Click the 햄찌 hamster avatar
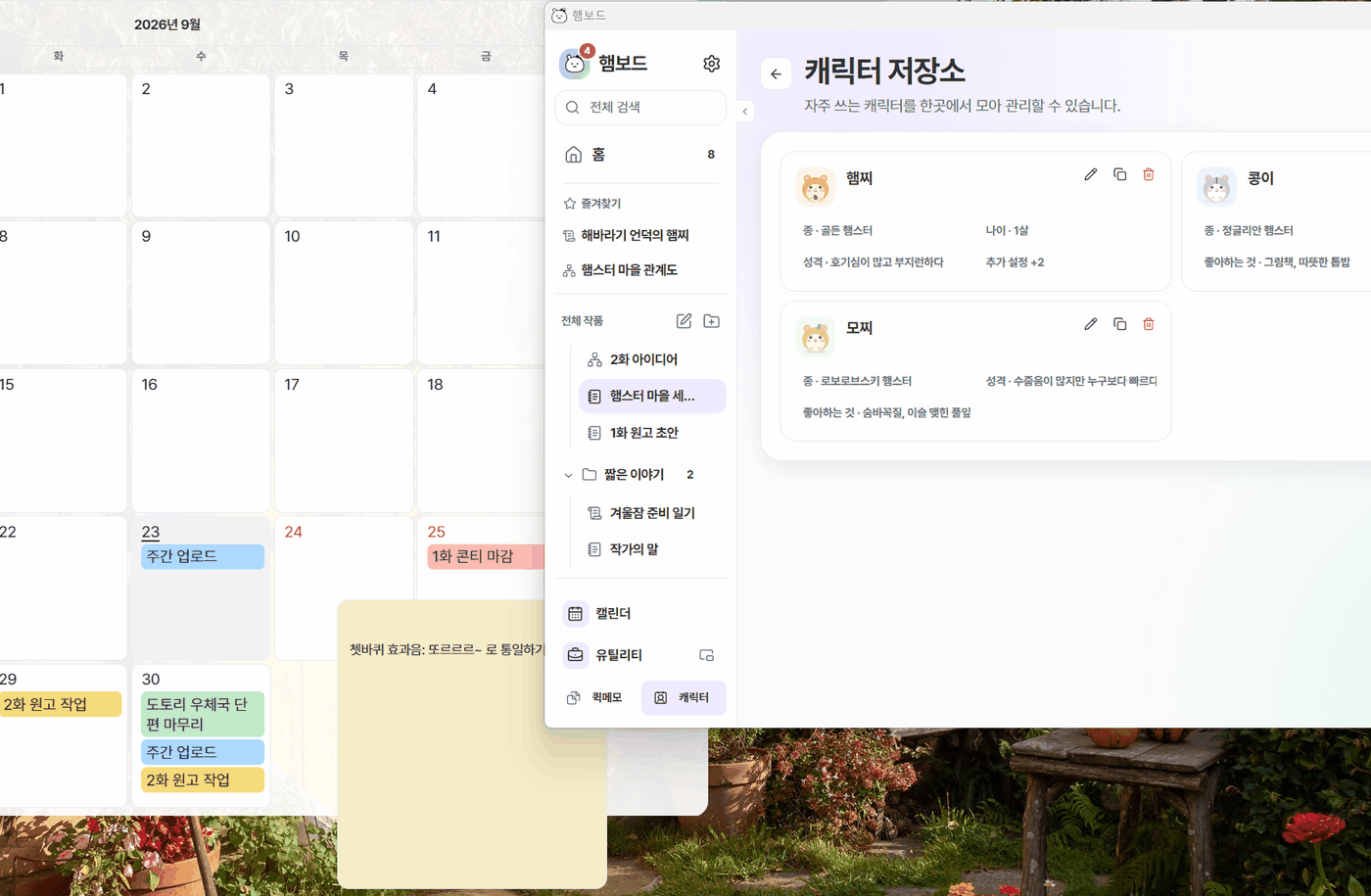The height and width of the screenshot is (896, 1371). [815, 186]
